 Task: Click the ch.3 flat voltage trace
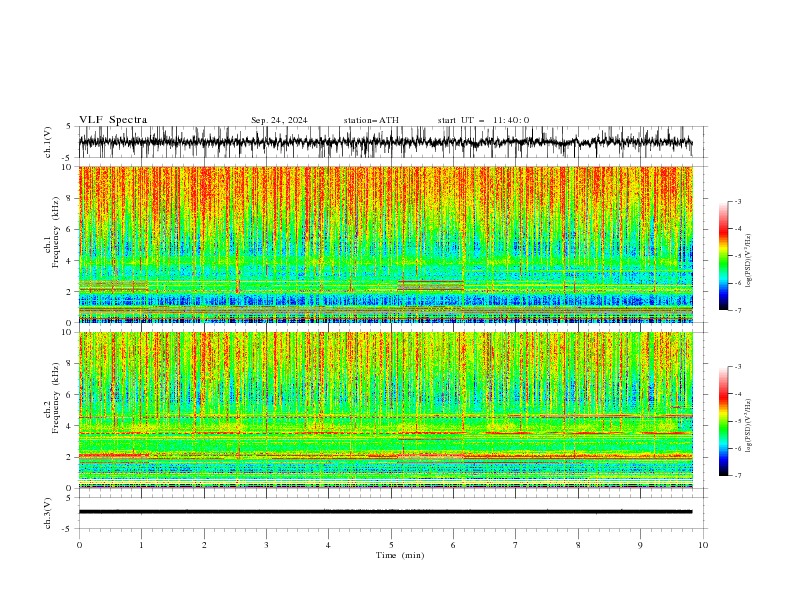tap(385, 512)
